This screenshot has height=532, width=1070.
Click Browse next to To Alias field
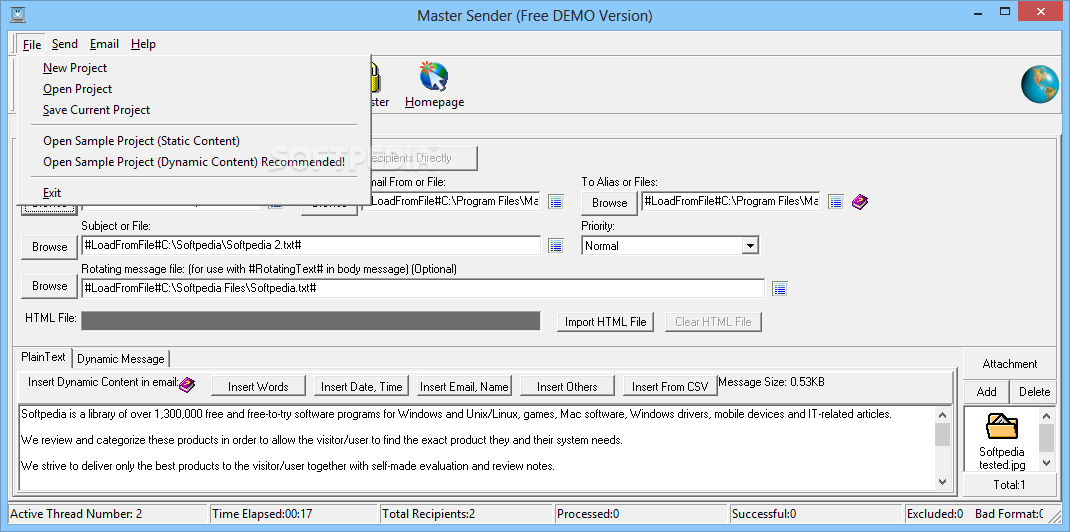coord(609,203)
